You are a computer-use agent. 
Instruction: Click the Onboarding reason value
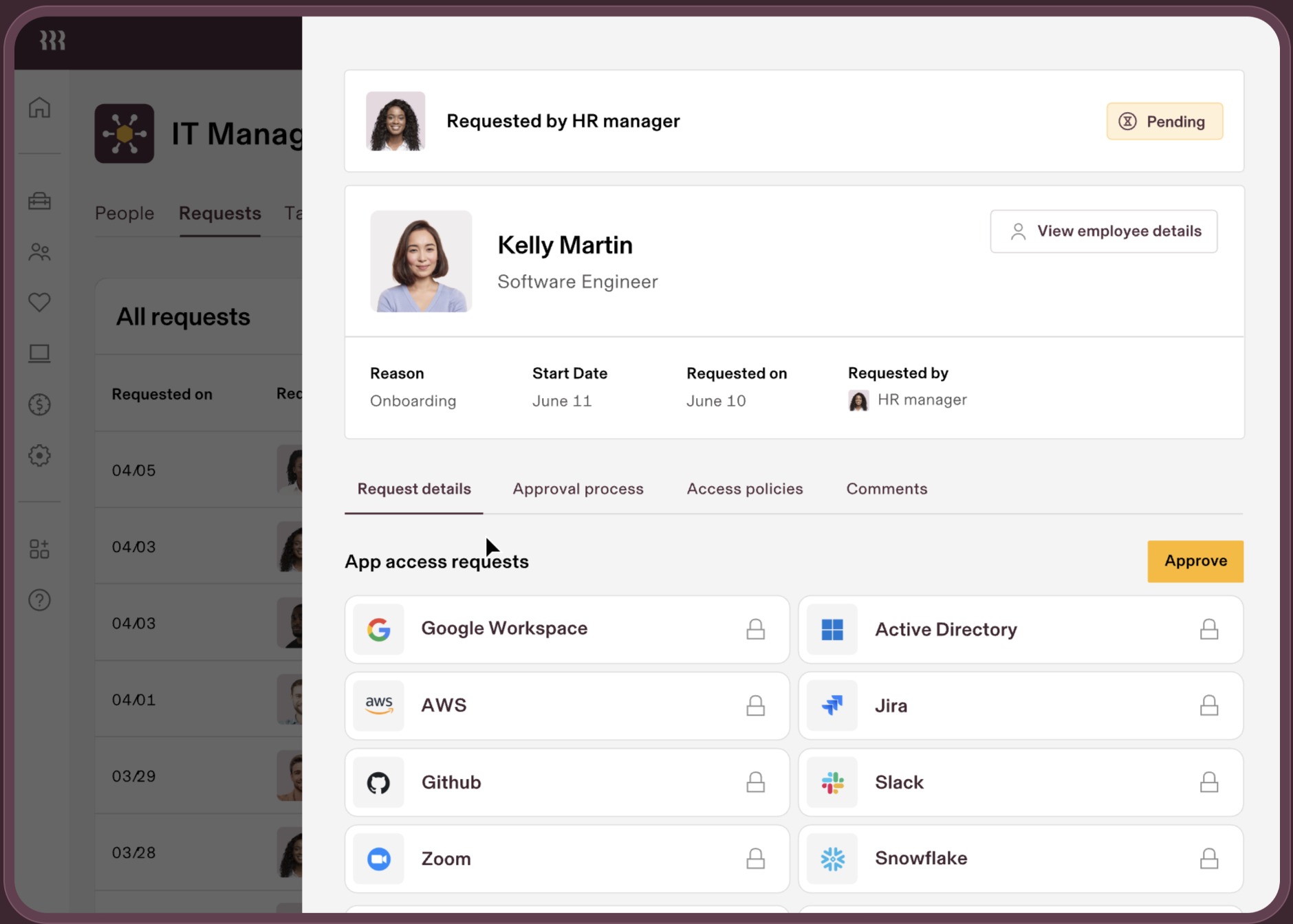coord(413,401)
